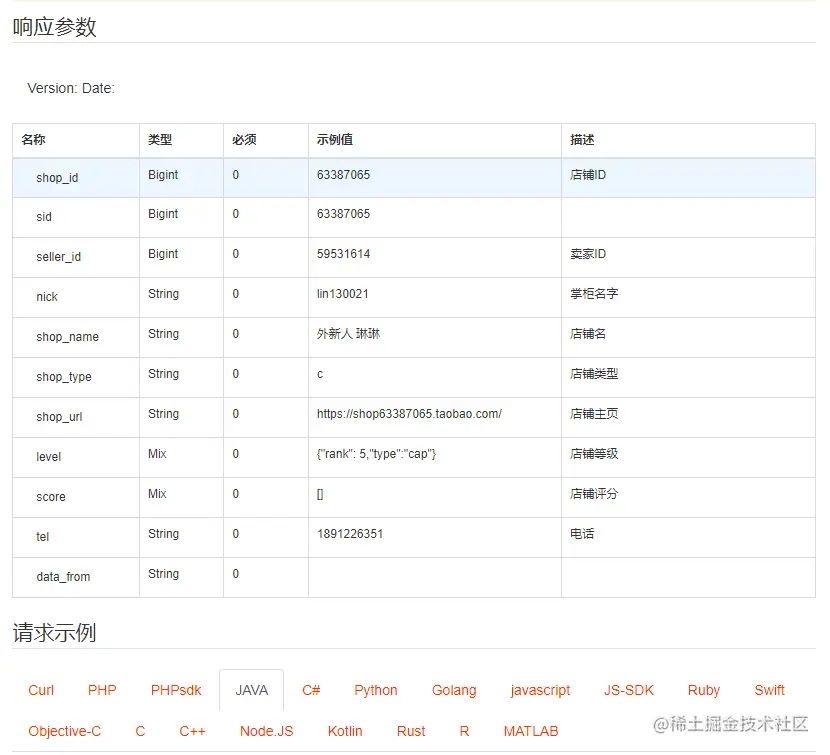This screenshot has height=755, width=830.
Task: Click the 响应参数 section heading
Action: tap(55, 27)
